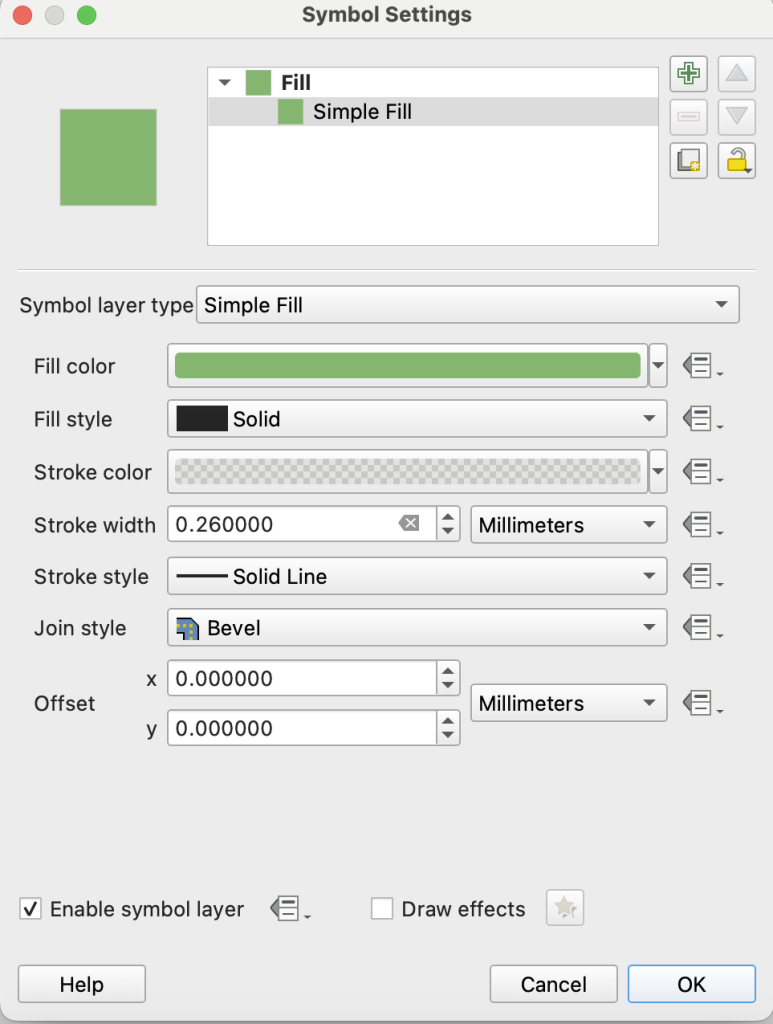
Task: Open data-defined override for Stroke width
Action: [701, 525]
